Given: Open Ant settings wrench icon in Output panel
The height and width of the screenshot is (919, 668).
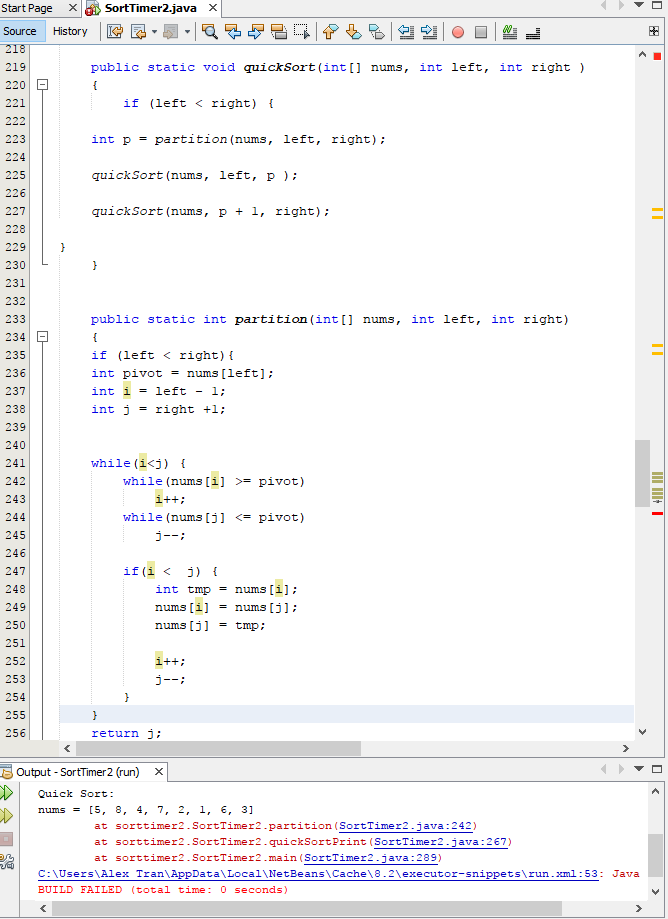Looking at the screenshot, I should click(x=6, y=861).
